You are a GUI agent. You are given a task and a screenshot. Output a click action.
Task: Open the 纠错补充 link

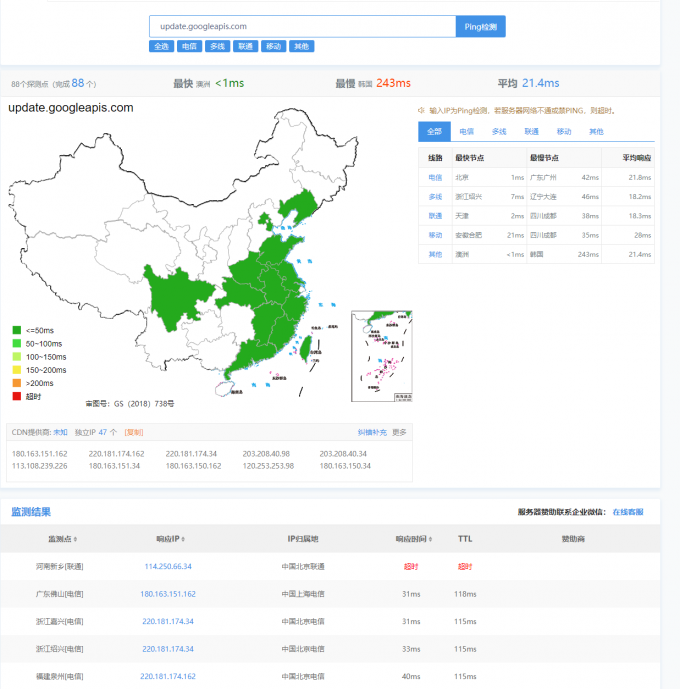[x=372, y=432]
